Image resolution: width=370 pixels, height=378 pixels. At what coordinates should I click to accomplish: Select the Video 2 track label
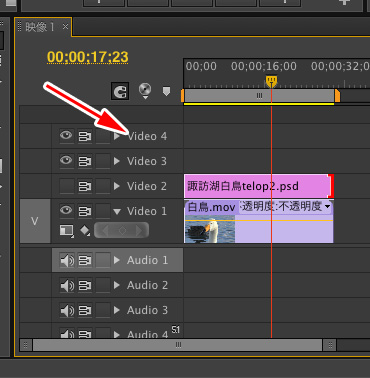pos(147,186)
